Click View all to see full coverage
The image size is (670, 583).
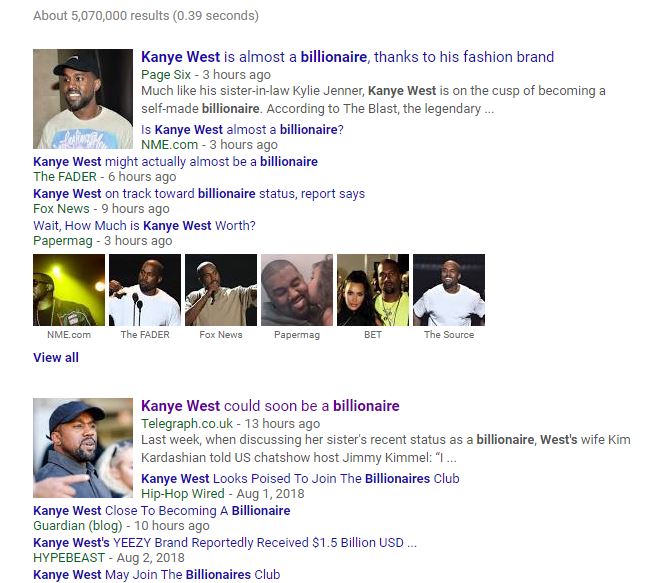click(x=56, y=357)
